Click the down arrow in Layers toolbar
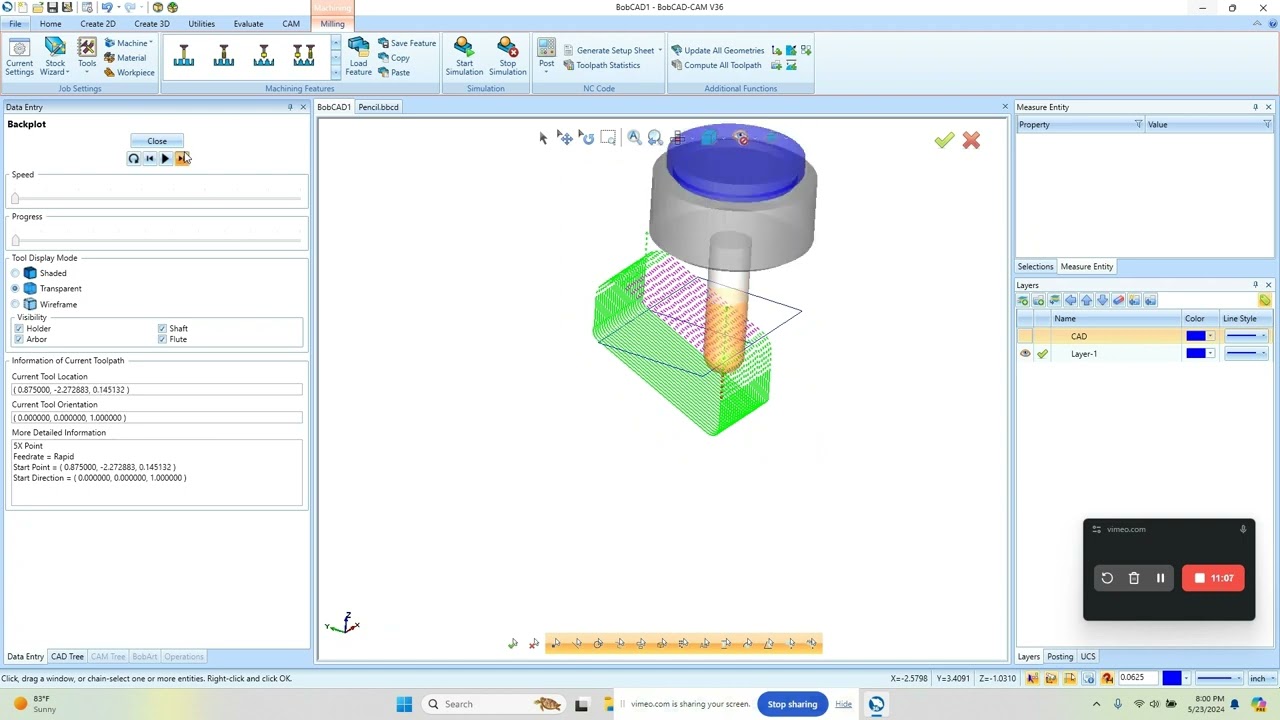The image size is (1280, 720). [x=1103, y=300]
